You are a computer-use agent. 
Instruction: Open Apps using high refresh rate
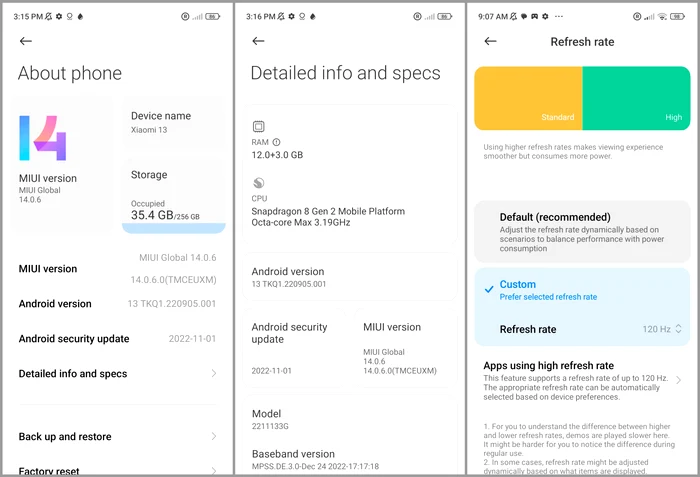click(x=582, y=381)
